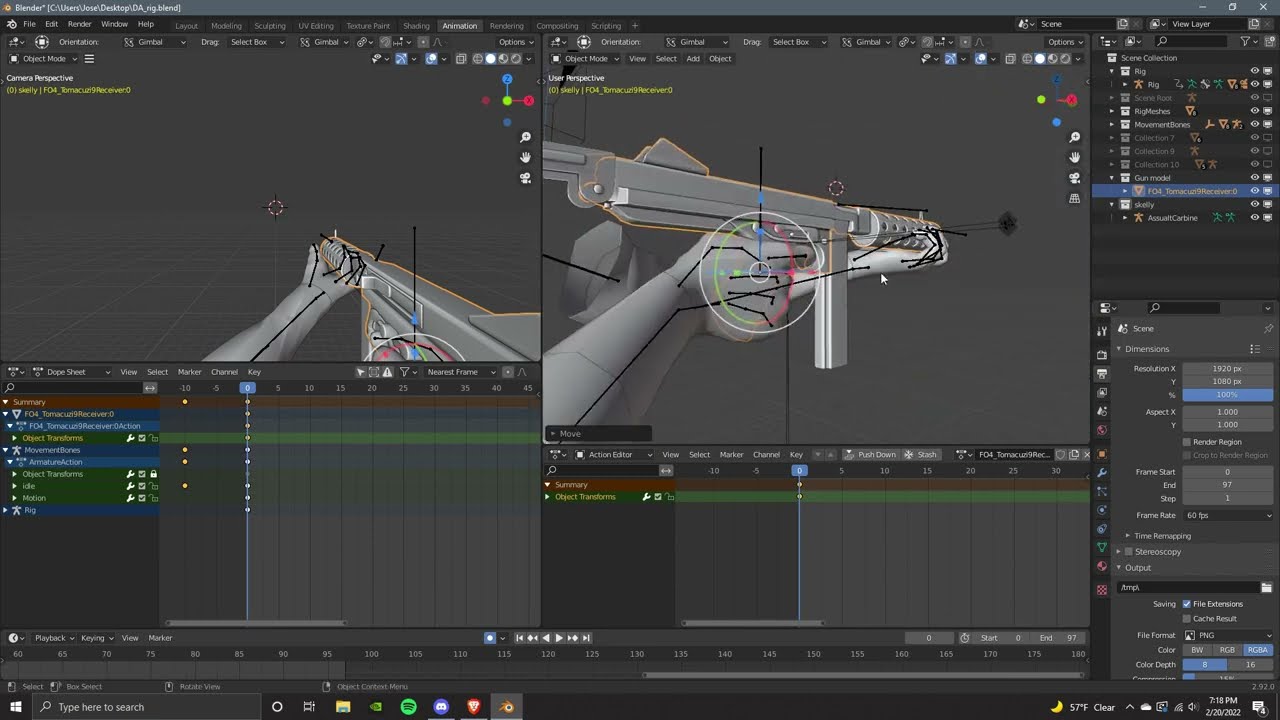Click the Play animation button

pyautogui.click(x=559, y=638)
